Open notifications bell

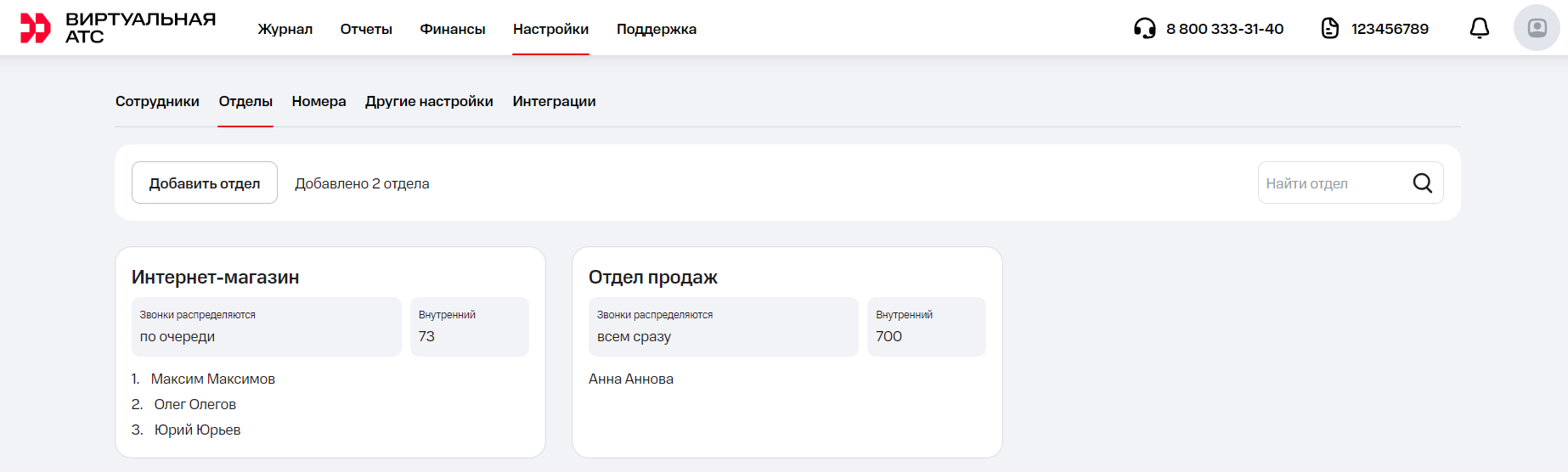pyautogui.click(x=1479, y=29)
